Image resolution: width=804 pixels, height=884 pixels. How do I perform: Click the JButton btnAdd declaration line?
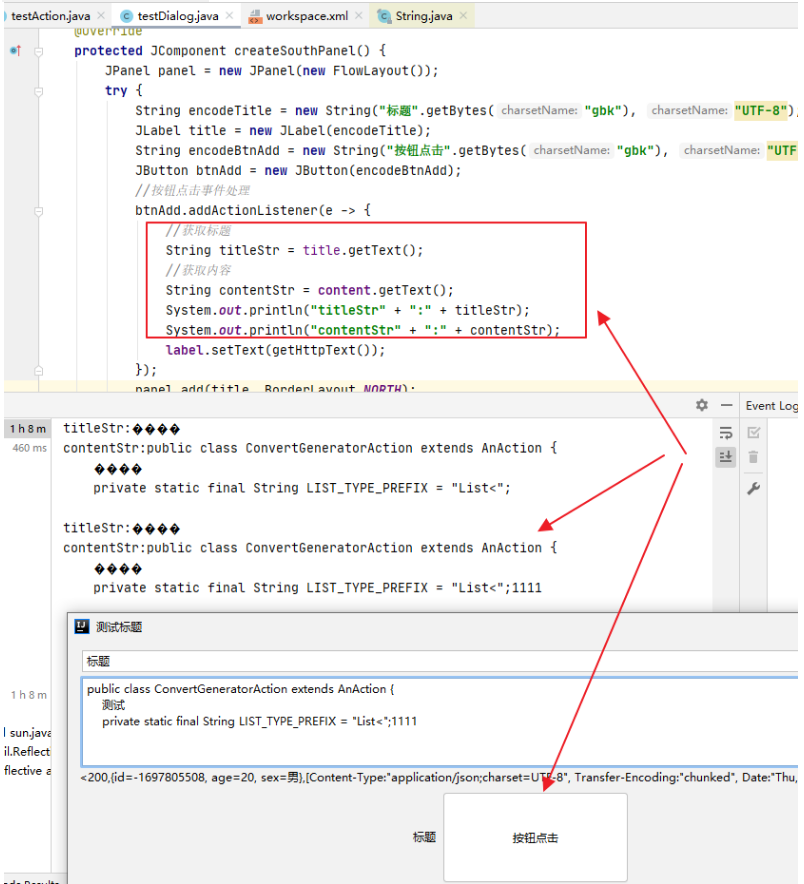(298, 171)
